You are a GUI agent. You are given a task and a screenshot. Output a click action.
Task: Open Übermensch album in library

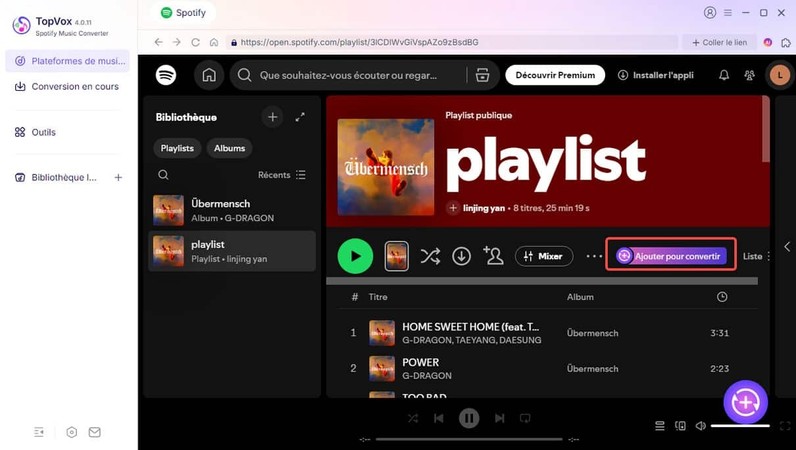click(x=232, y=210)
